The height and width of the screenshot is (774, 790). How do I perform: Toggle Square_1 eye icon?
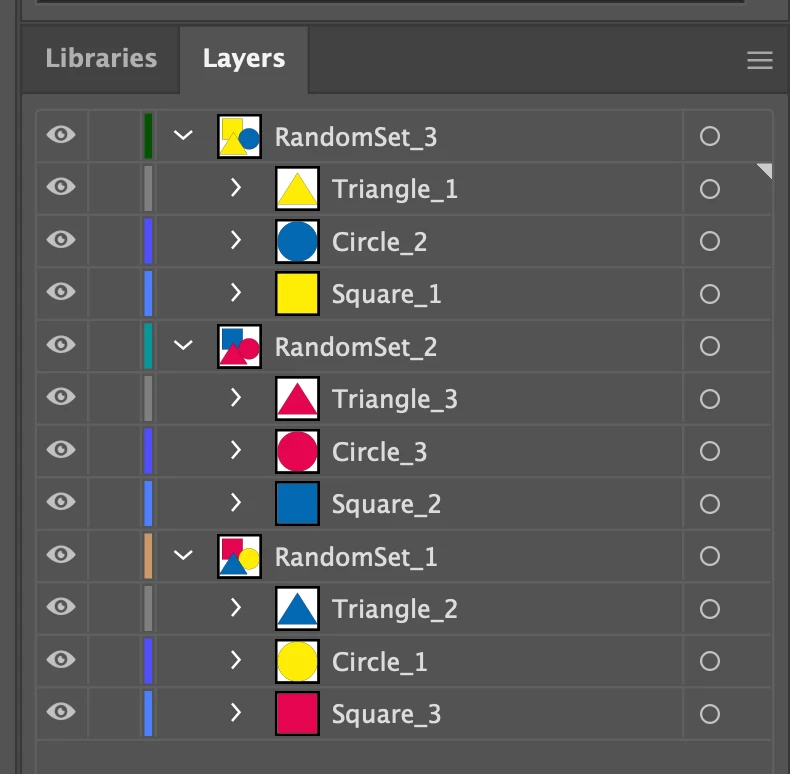click(x=61, y=291)
